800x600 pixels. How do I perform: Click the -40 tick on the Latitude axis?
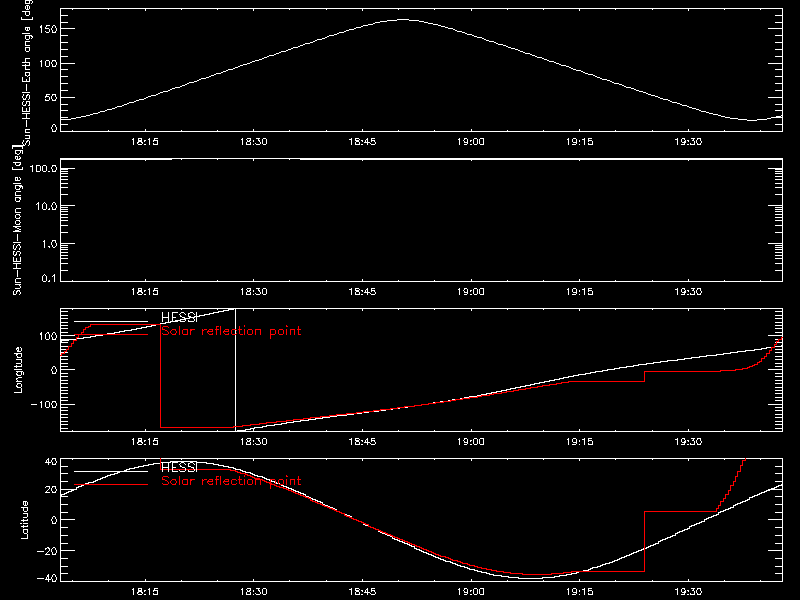(47, 579)
